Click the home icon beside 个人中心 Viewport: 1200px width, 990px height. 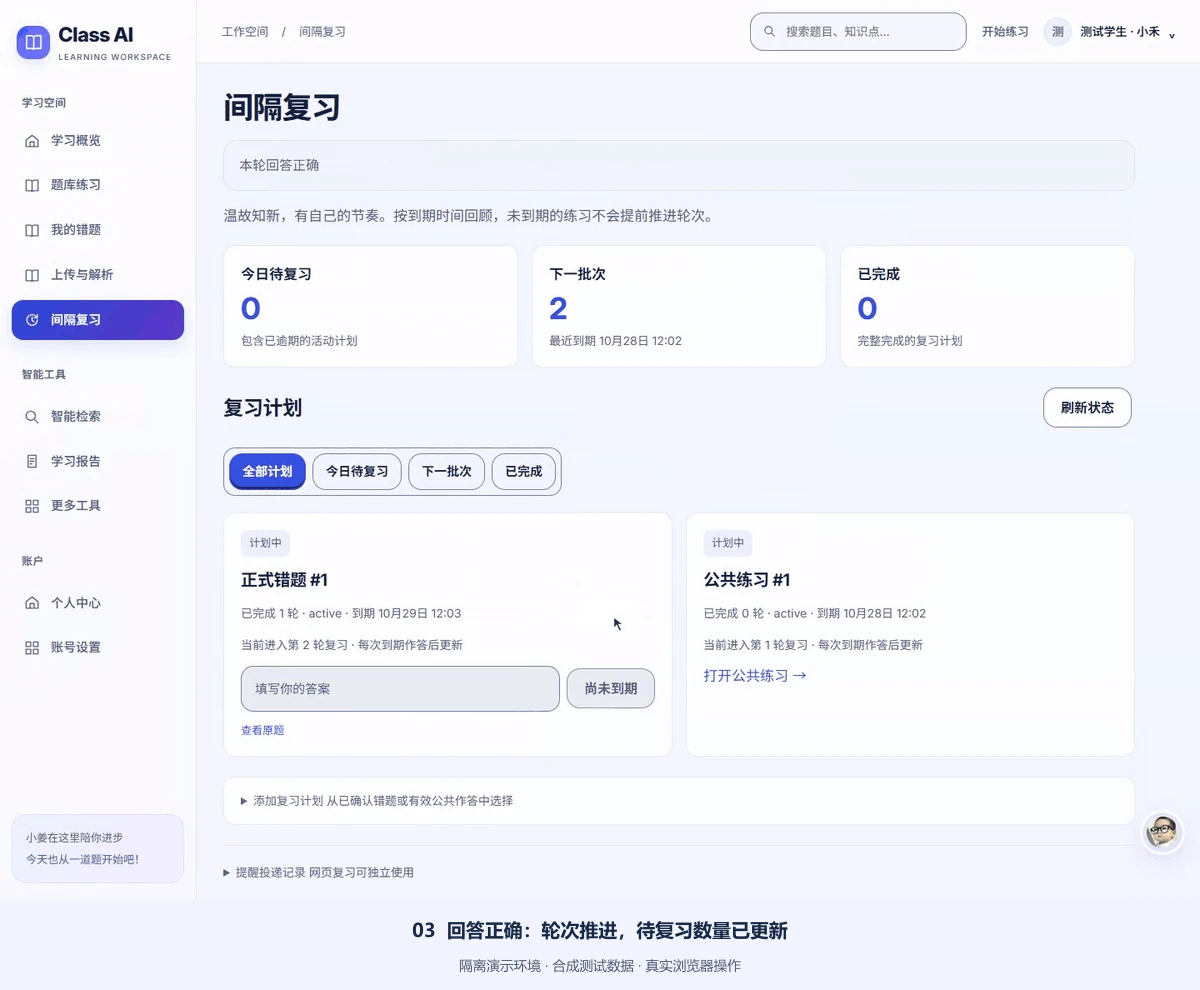(32, 603)
